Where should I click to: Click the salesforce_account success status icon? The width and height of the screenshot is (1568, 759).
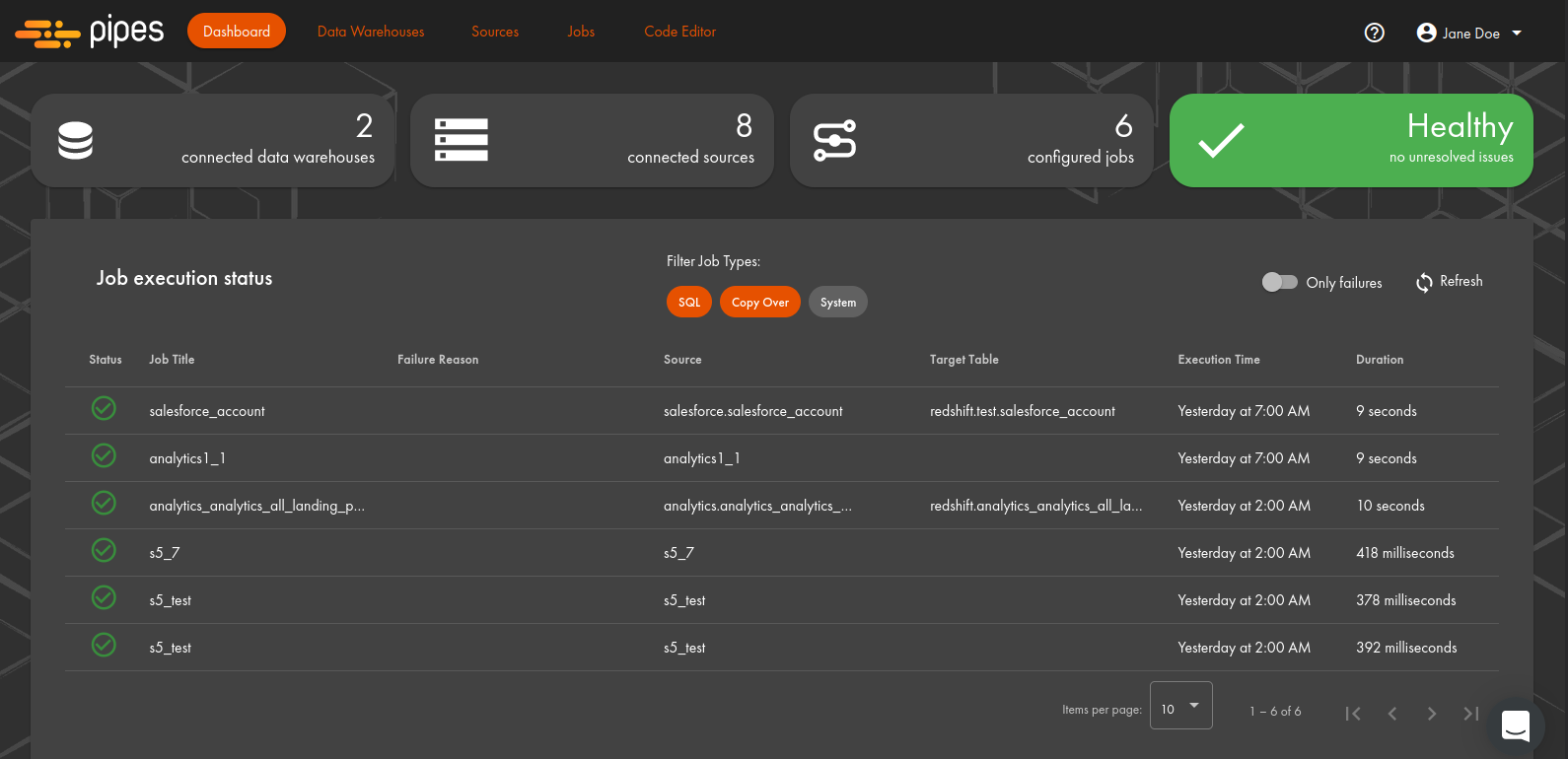(104, 408)
